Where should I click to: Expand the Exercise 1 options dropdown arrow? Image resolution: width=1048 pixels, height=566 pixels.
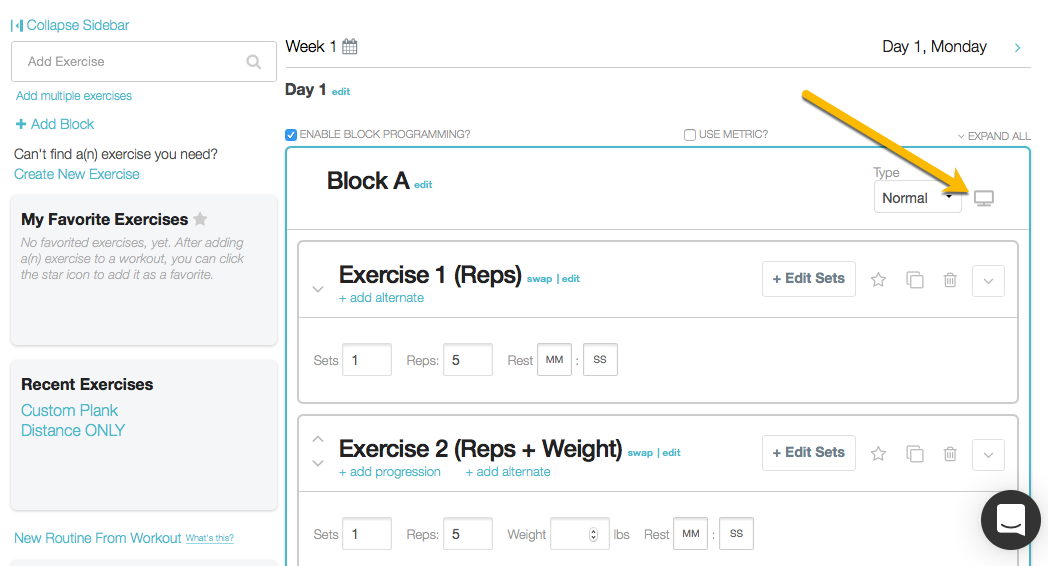tap(988, 281)
